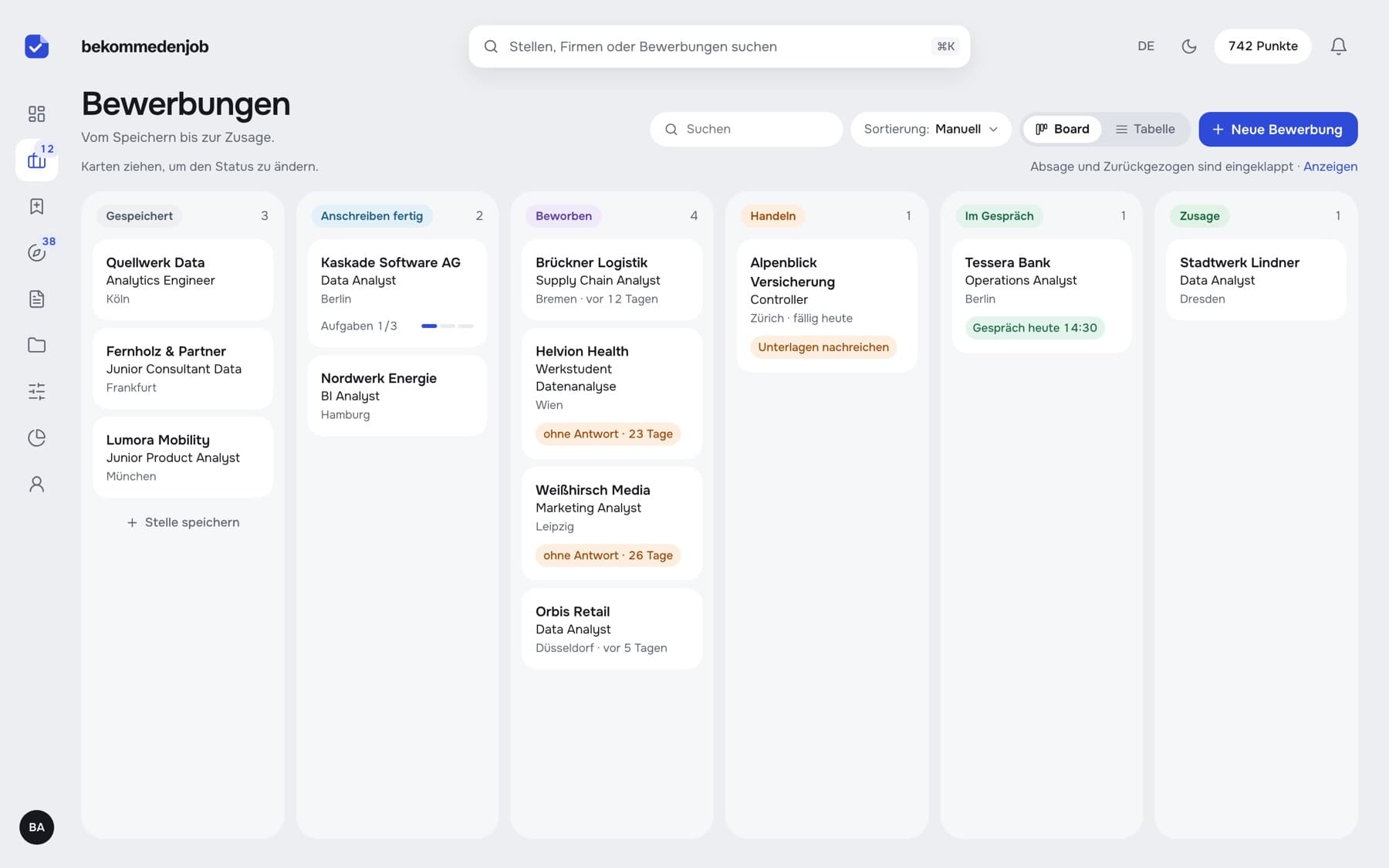Click the Aufgaben progress bar on Kaskade card
1389x868 pixels.
pos(448,326)
